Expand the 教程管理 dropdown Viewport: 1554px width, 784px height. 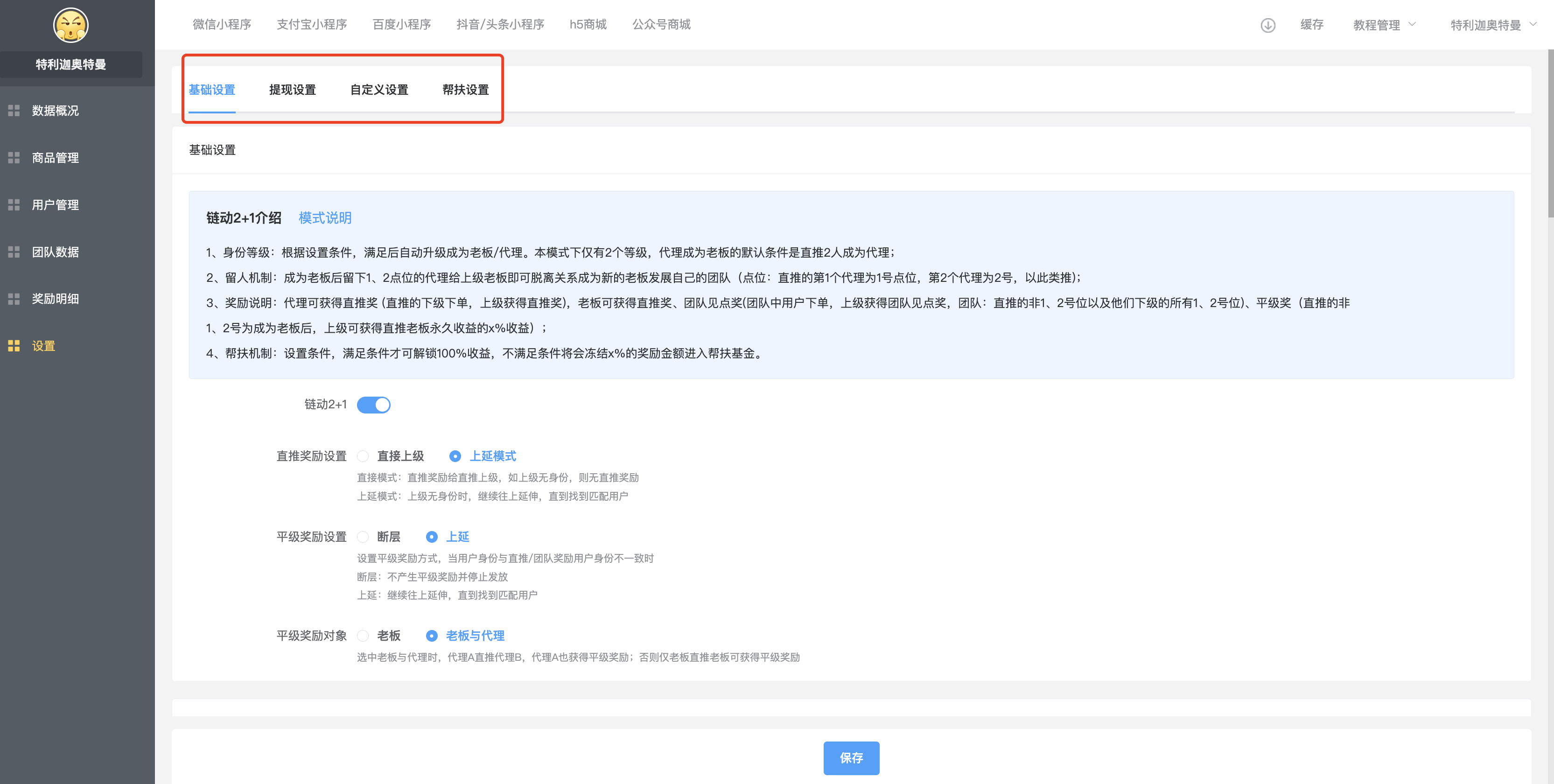(1383, 25)
